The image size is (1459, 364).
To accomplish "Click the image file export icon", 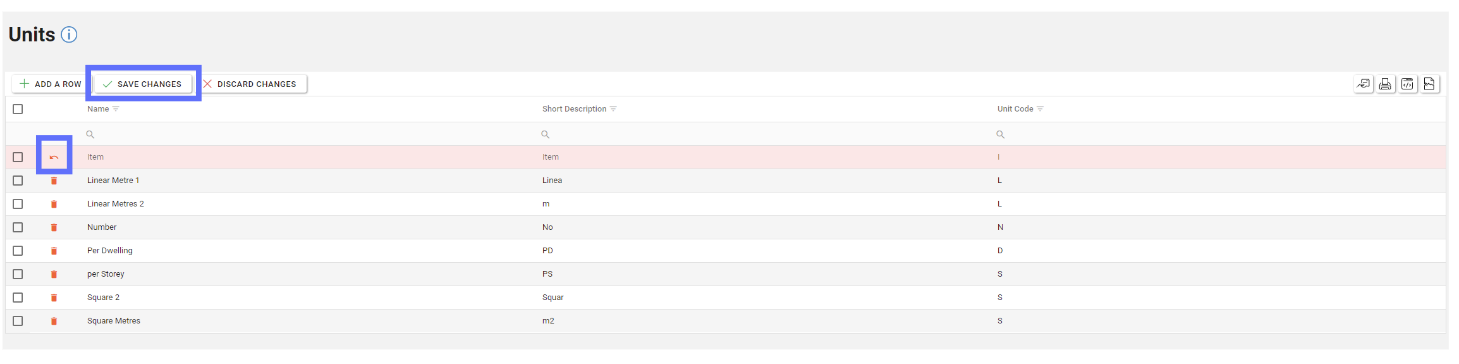I will click(x=1430, y=84).
